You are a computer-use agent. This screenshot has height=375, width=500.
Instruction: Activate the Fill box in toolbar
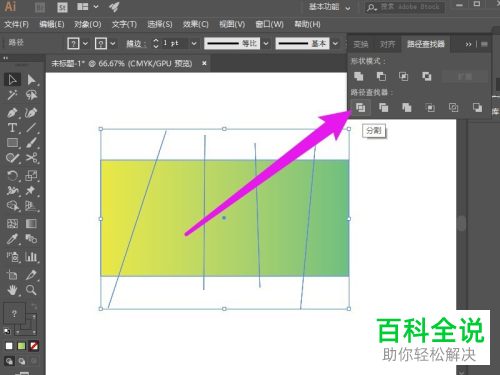tap(14, 314)
